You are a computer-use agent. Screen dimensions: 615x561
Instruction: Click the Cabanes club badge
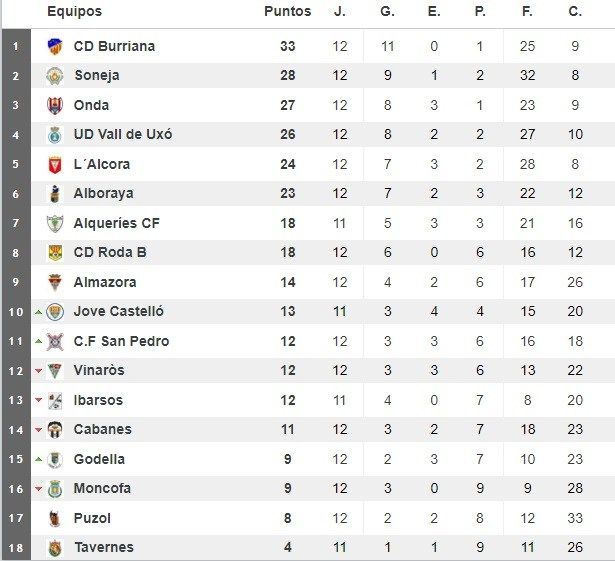[55, 430]
